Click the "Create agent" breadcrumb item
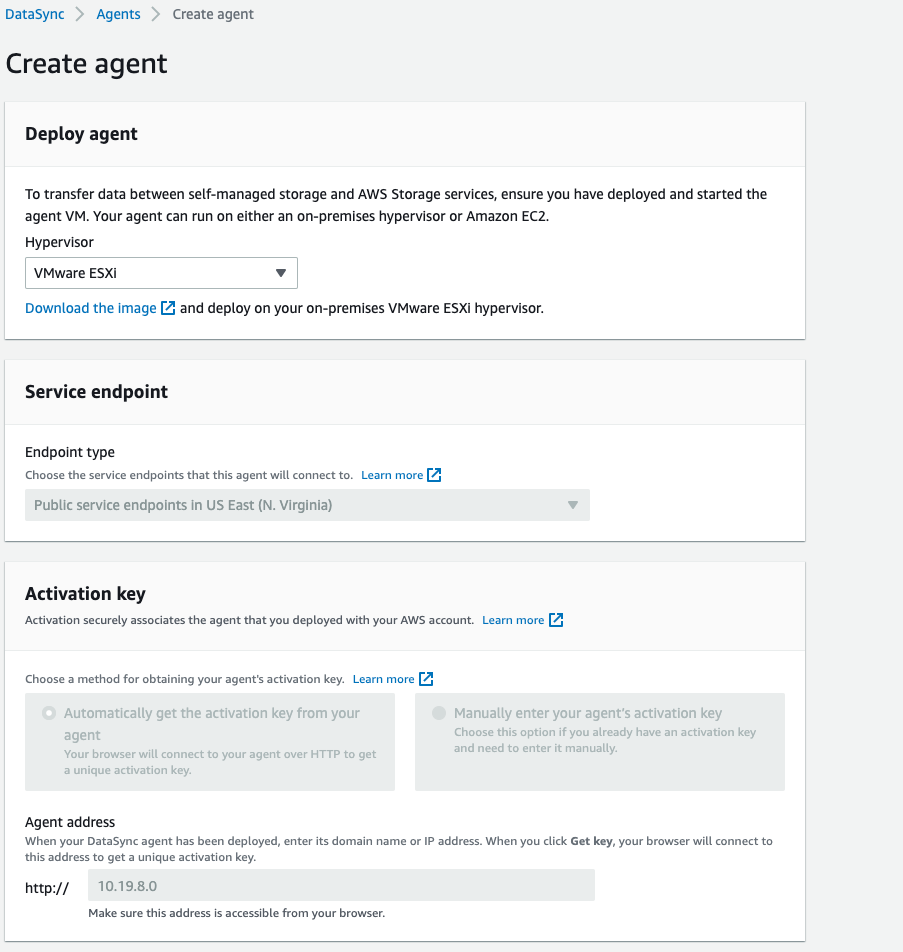The width and height of the screenshot is (903, 952). (x=213, y=14)
